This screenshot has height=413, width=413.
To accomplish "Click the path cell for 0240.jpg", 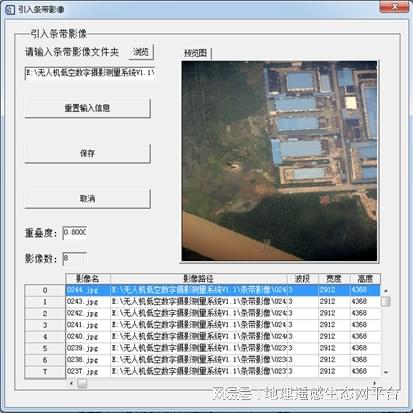I will (x=199, y=337).
